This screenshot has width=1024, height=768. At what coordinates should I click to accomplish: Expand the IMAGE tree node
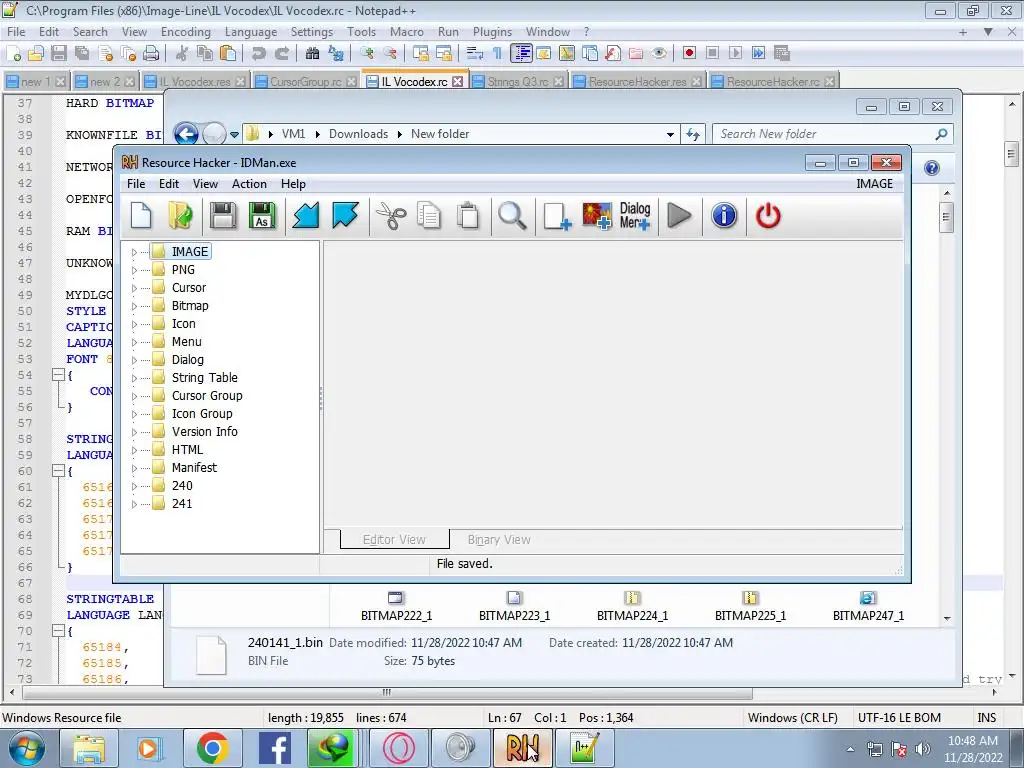coord(135,252)
